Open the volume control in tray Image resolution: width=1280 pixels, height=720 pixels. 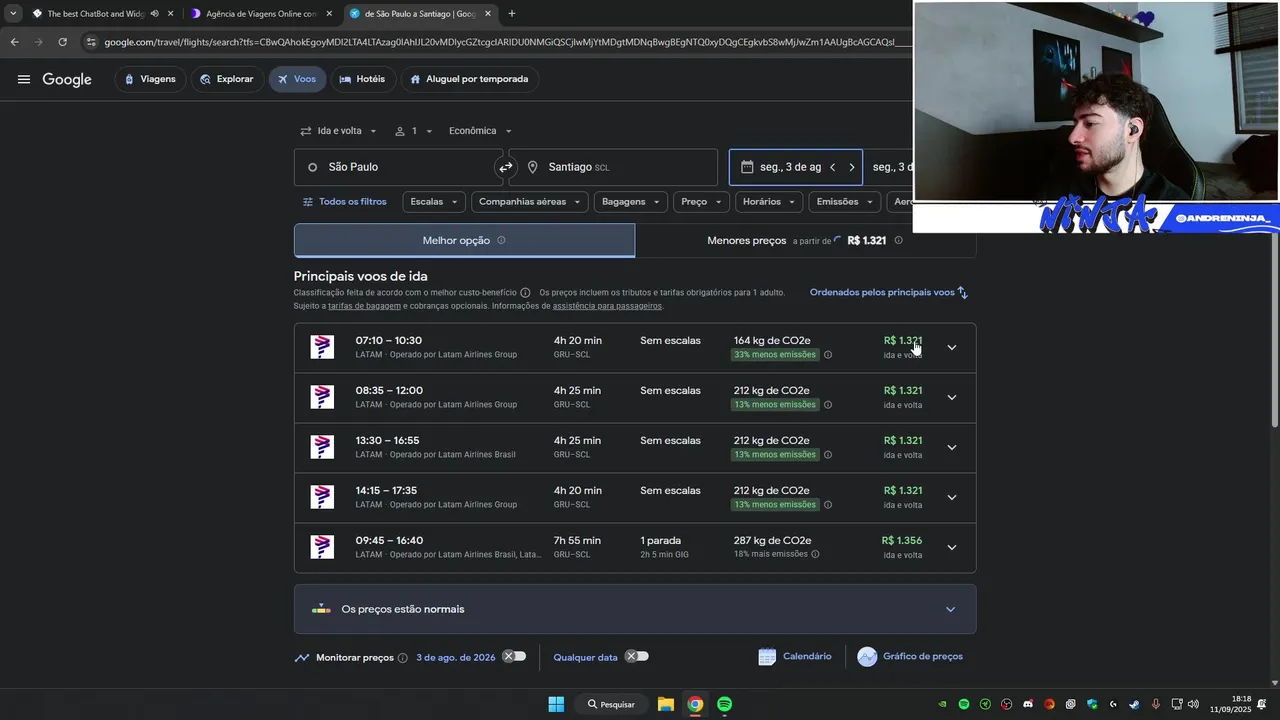1193,704
